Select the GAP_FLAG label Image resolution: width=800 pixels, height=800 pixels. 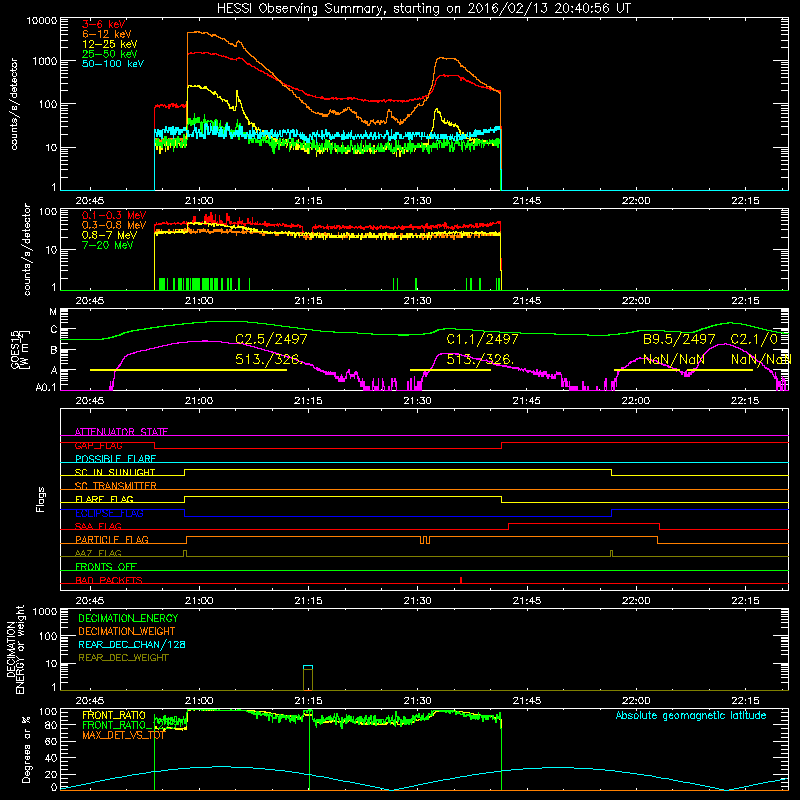click(98, 445)
